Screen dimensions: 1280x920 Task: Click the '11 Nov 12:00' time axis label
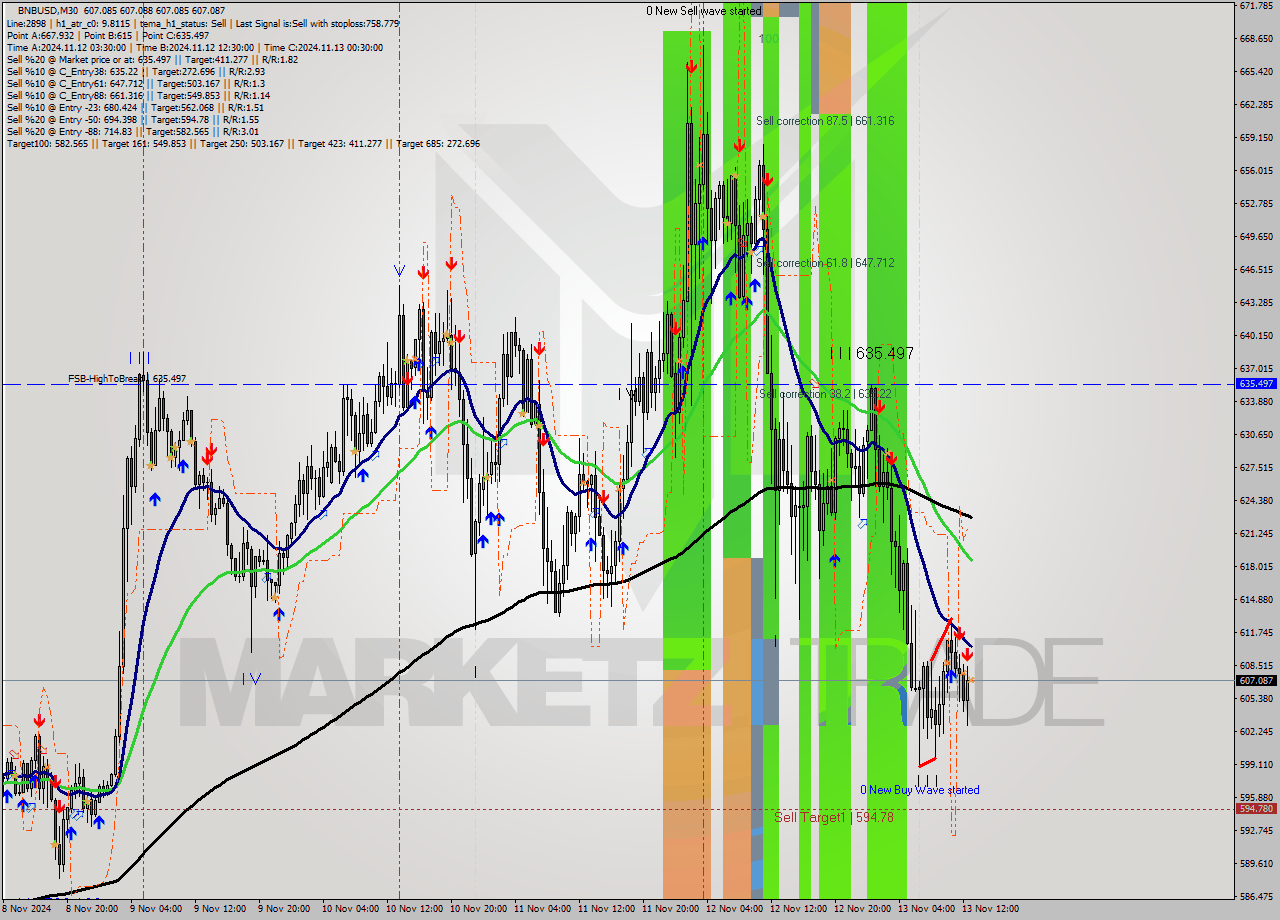pos(606,910)
